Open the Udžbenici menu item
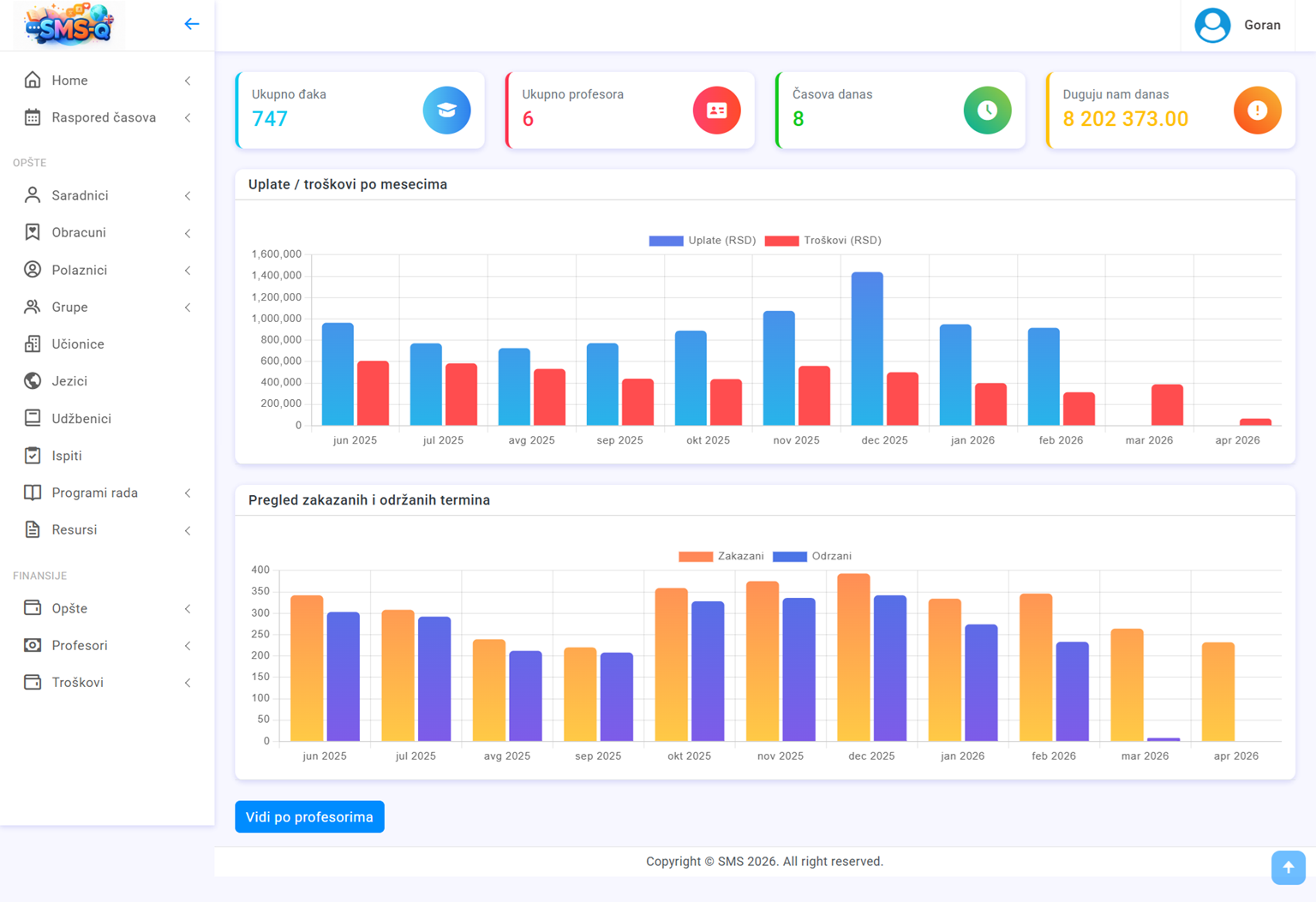 pyautogui.click(x=107, y=418)
